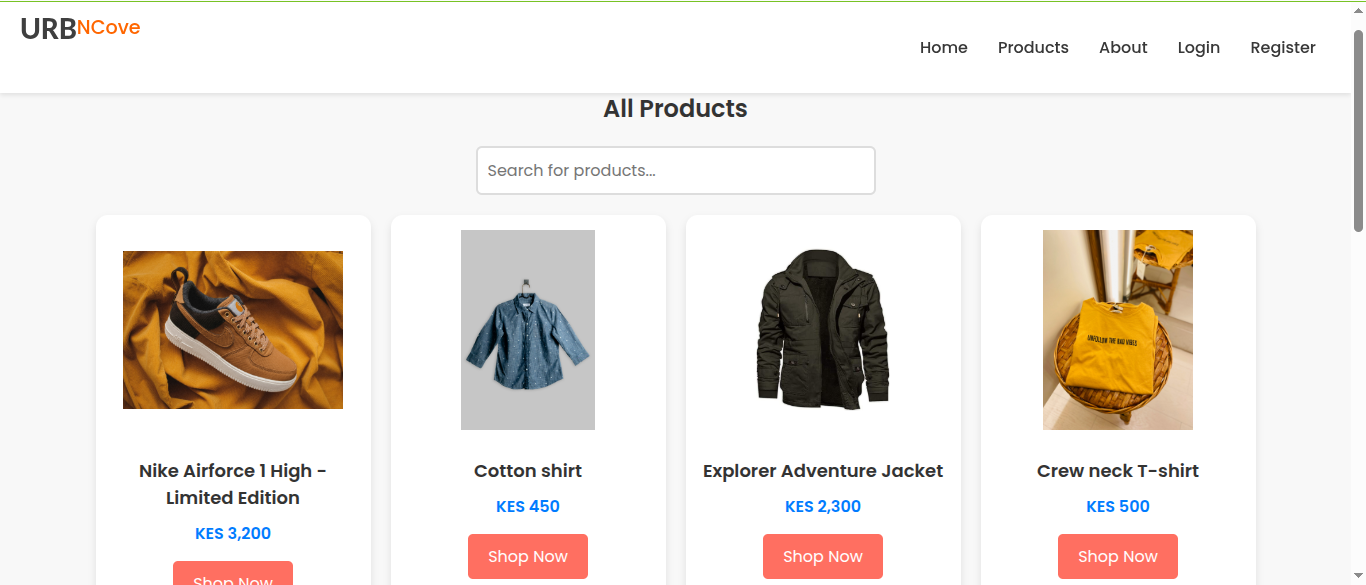The height and width of the screenshot is (585, 1366).
Task: Click Shop Now under Cotton shirt
Action: (528, 556)
